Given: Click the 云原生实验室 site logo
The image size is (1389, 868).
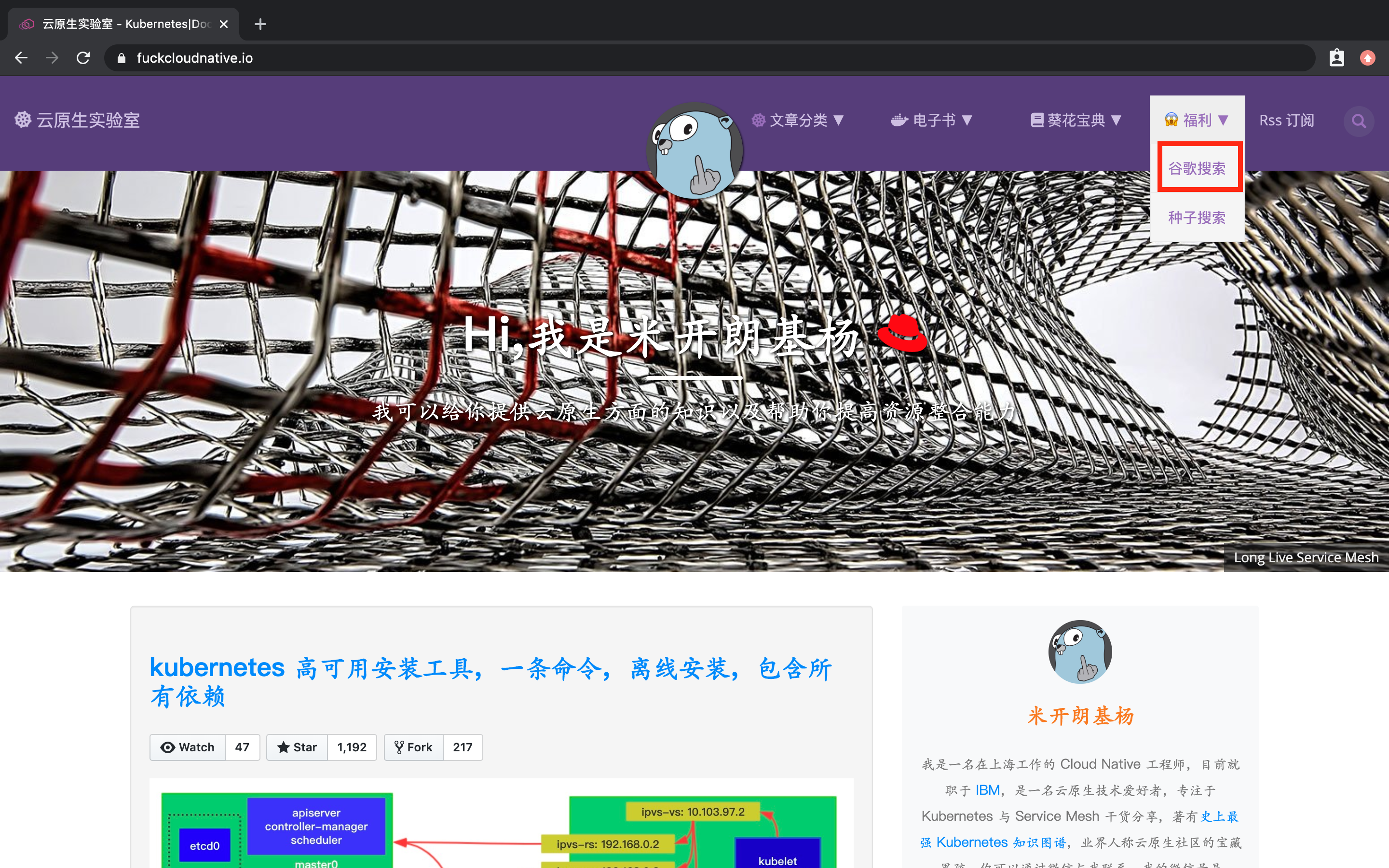Looking at the screenshot, I should [x=78, y=120].
